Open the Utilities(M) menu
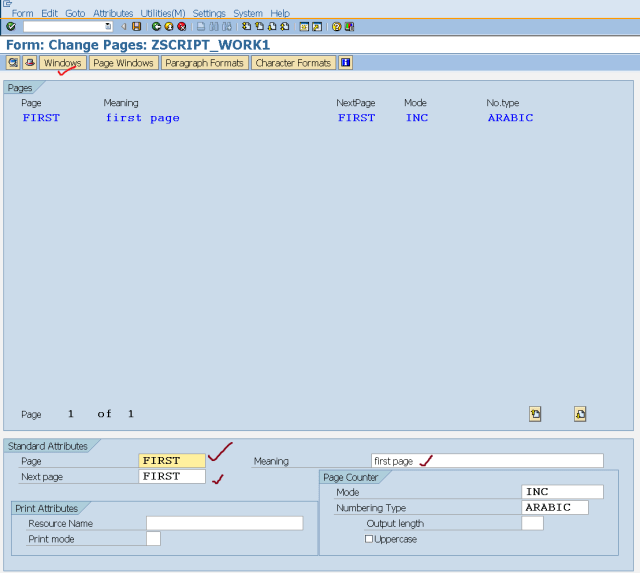This screenshot has height=573, width=640. pyautogui.click(x=162, y=13)
